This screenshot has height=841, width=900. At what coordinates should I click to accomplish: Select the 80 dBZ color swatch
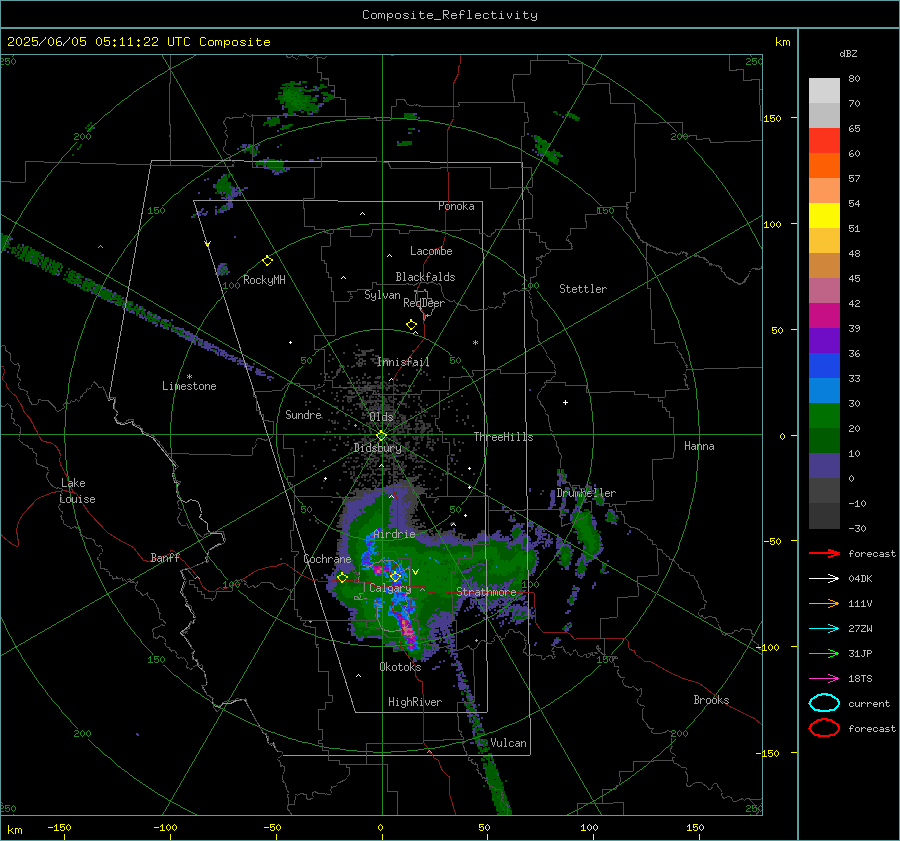pyautogui.click(x=824, y=90)
